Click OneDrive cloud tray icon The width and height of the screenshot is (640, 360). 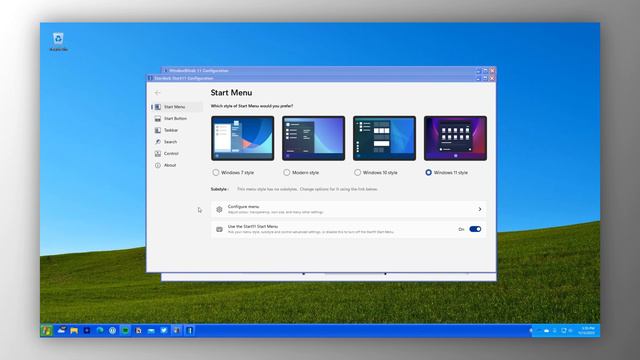pos(547,331)
